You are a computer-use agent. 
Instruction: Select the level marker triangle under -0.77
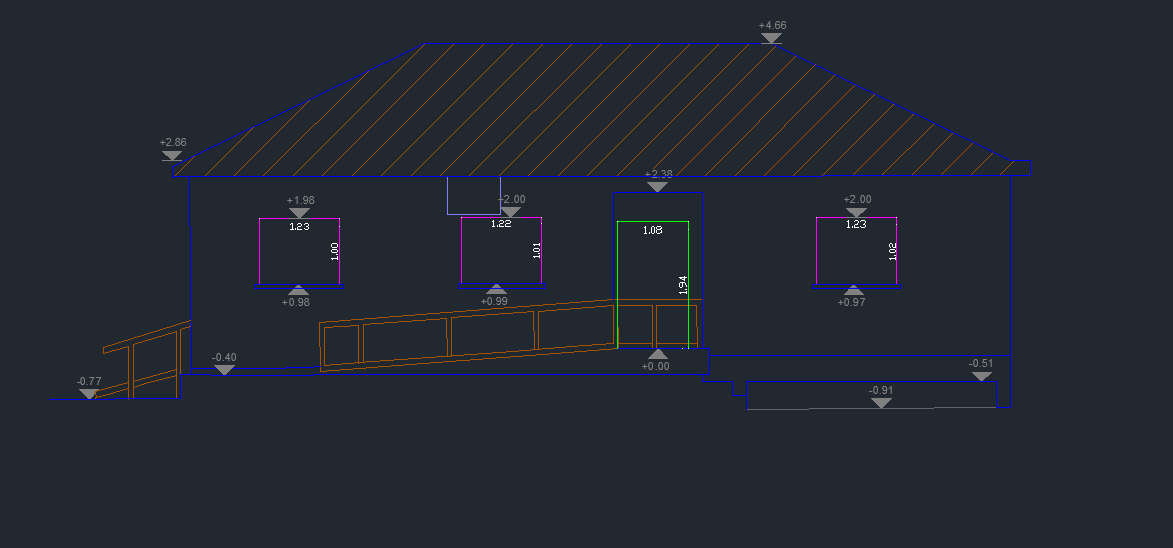click(88, 394)
